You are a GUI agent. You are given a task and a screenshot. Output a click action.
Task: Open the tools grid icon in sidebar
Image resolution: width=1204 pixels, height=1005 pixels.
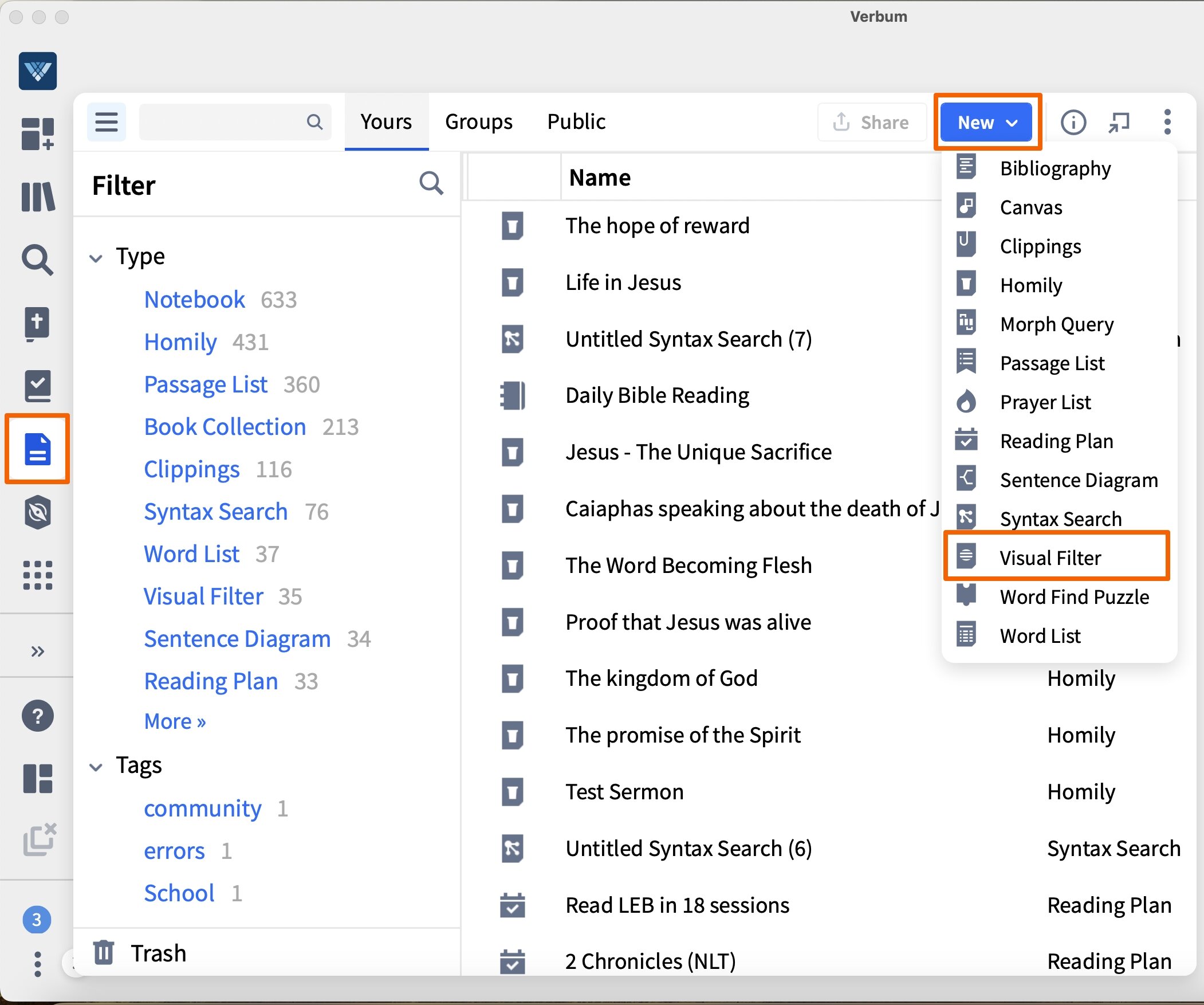click(38, 575)
